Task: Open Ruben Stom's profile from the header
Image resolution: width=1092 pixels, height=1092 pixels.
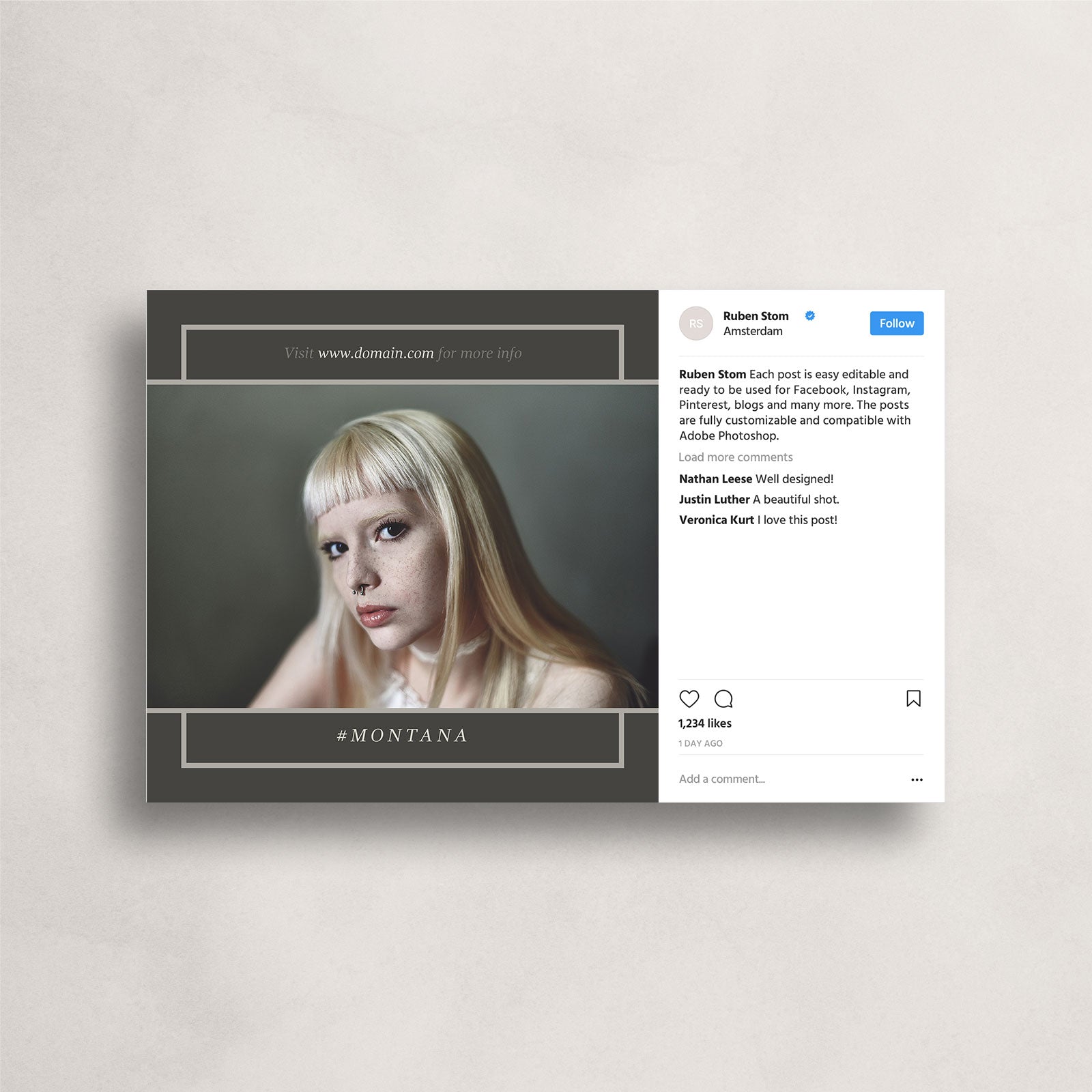Action: point(756,316)
